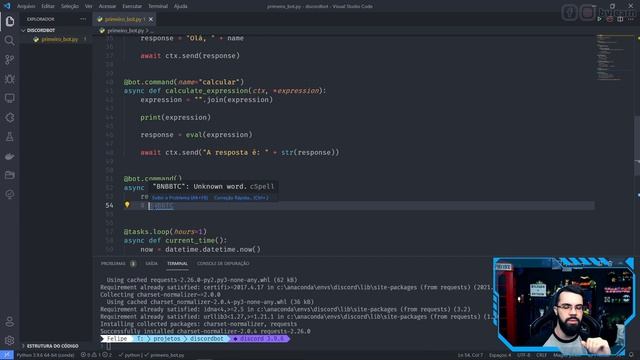Screen dimensions: 640x360
Task: Click the CRLF end-of-line indicator
Action: [x=541, y=355]
